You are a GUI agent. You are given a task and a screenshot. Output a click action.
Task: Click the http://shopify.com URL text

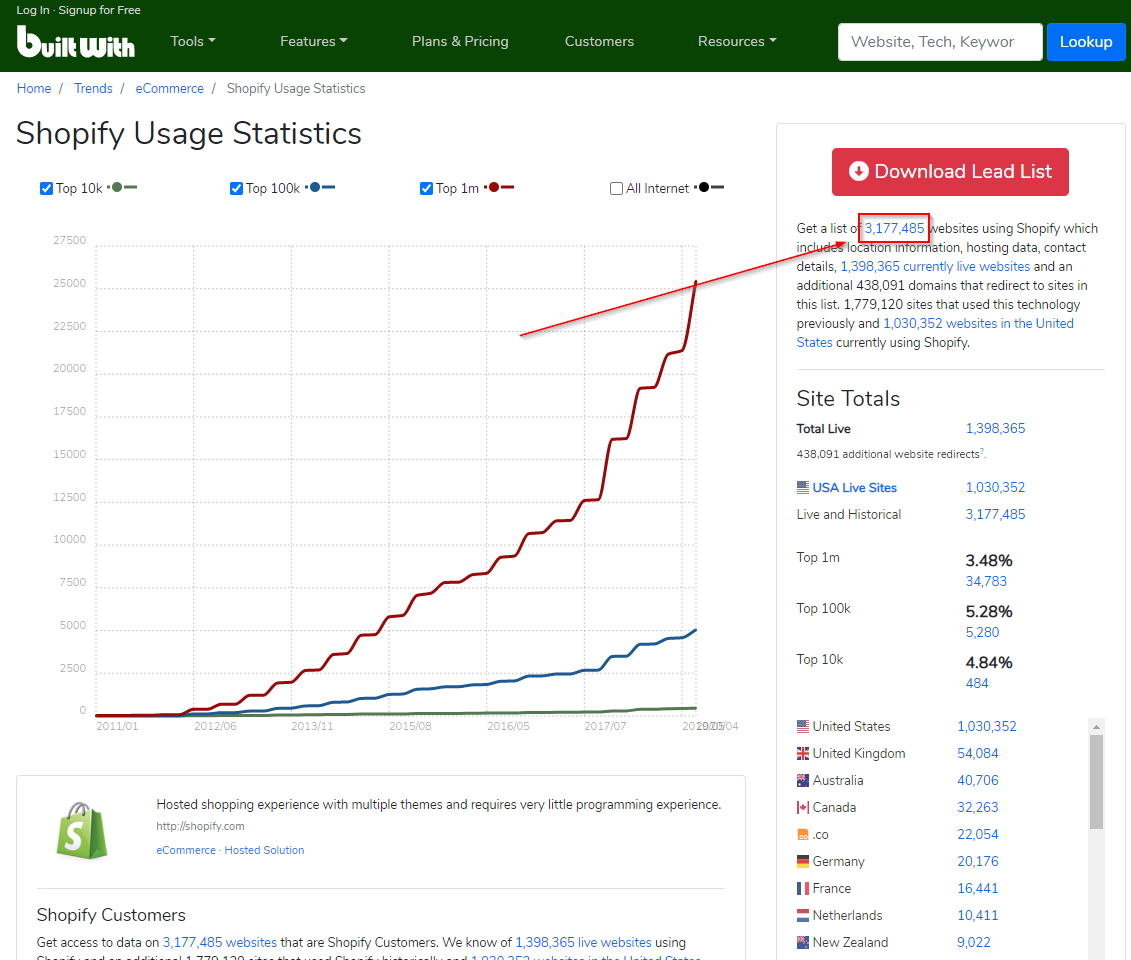tap(201, 826)
